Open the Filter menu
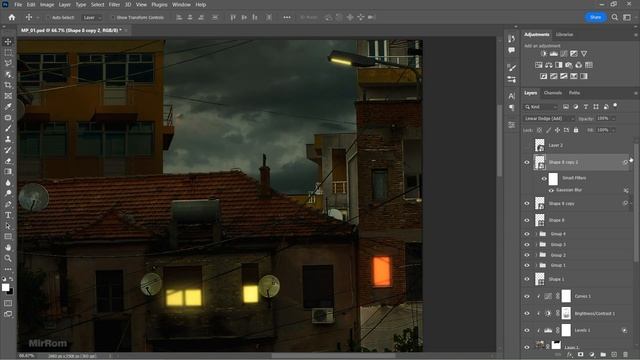 point(114,4)
